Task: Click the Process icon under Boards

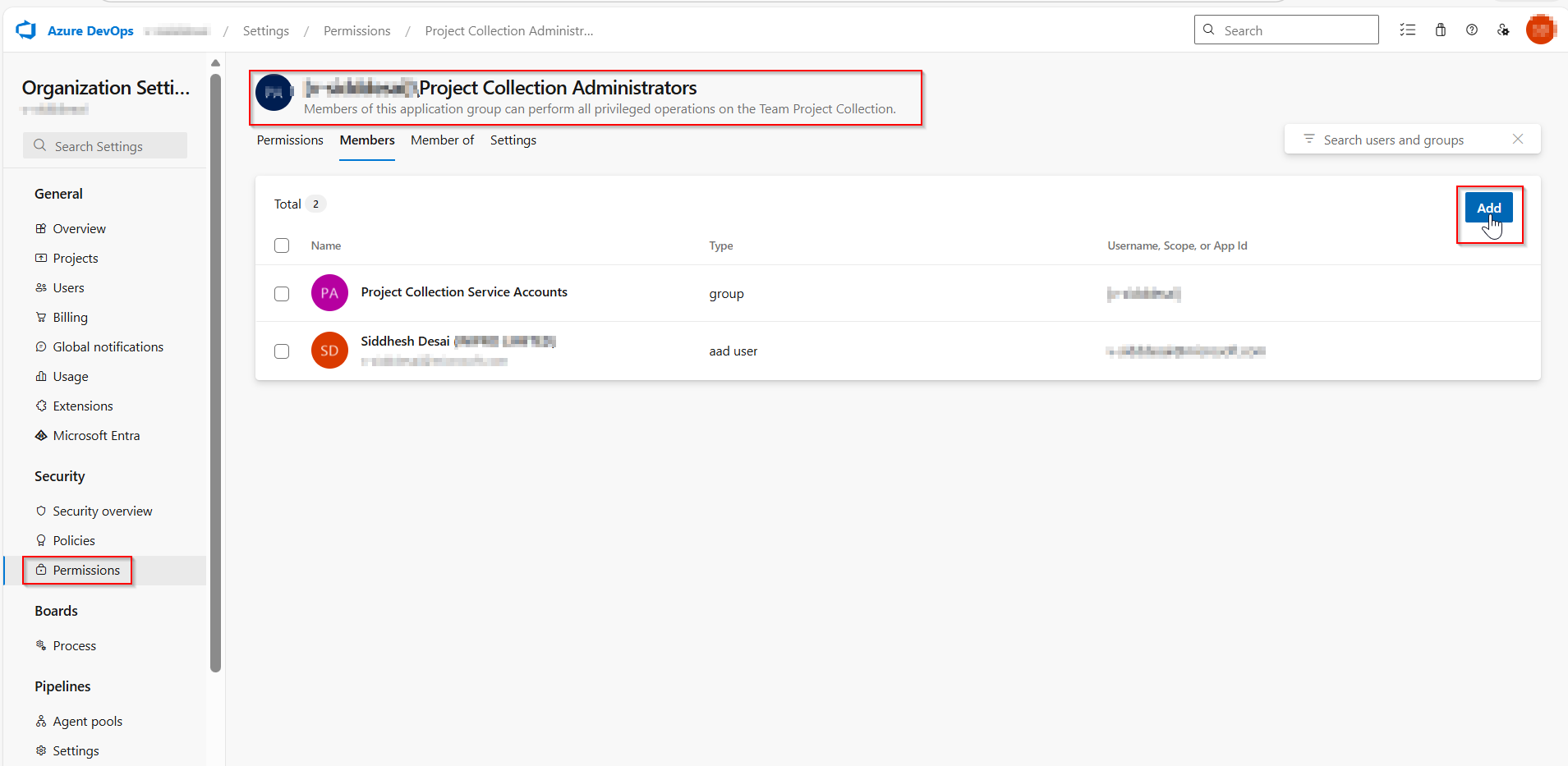Action: click(x=41, y=645)
